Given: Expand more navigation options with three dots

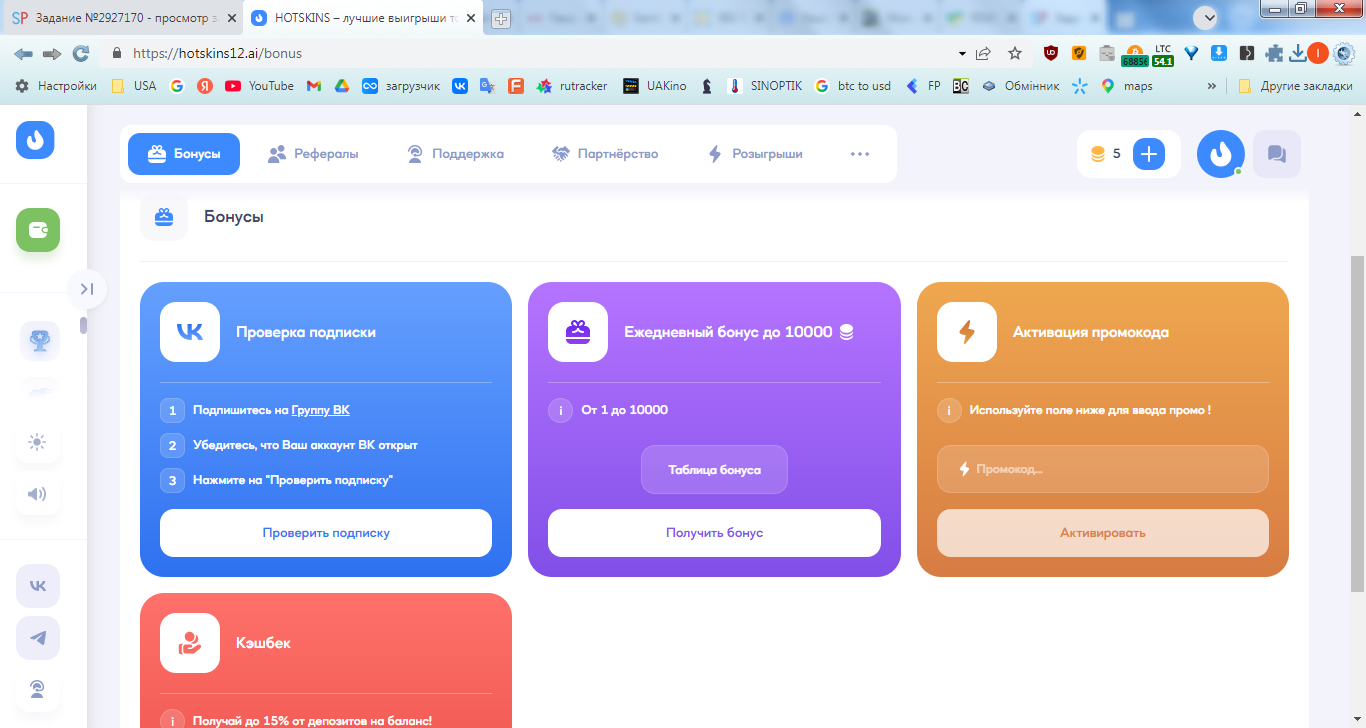Looking at the screenshot, I should 860,154.
